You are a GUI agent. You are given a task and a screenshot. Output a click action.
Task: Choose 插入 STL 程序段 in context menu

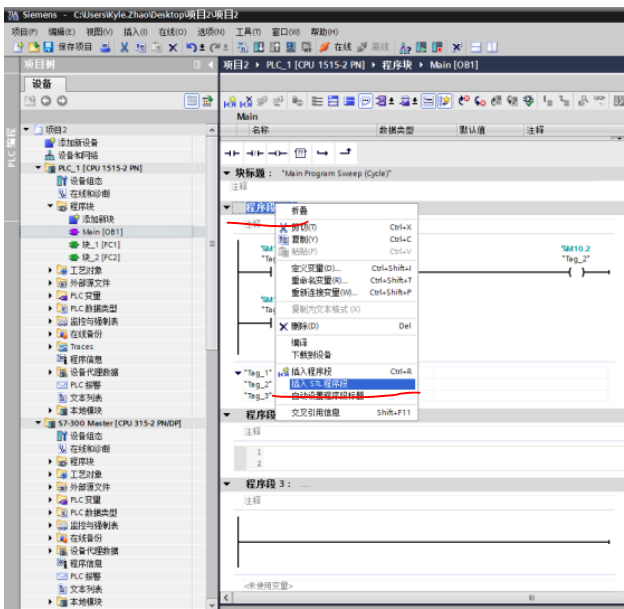[x=352, y=384]
